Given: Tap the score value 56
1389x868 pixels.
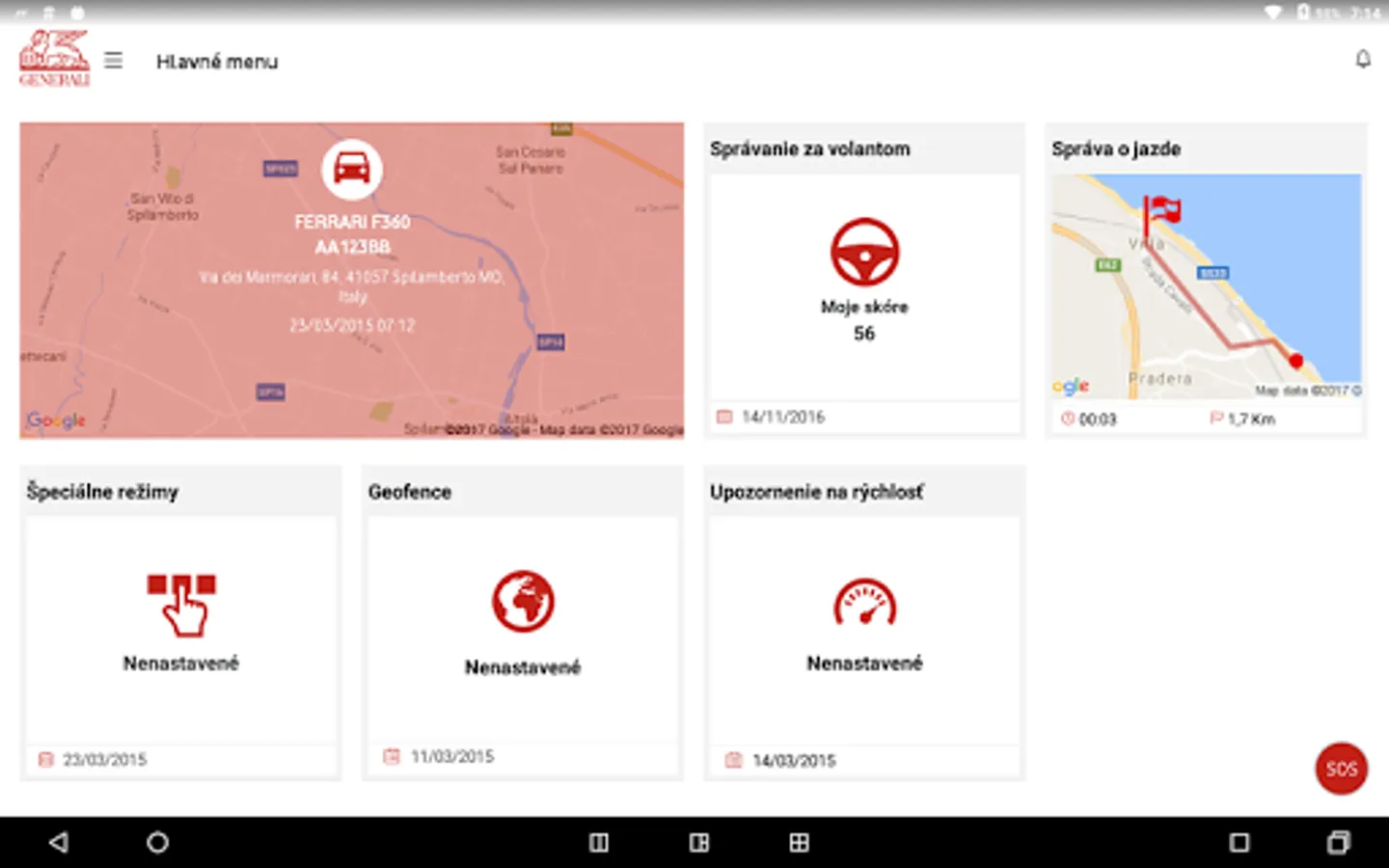Looking at the screenshot, I should 864,334.
